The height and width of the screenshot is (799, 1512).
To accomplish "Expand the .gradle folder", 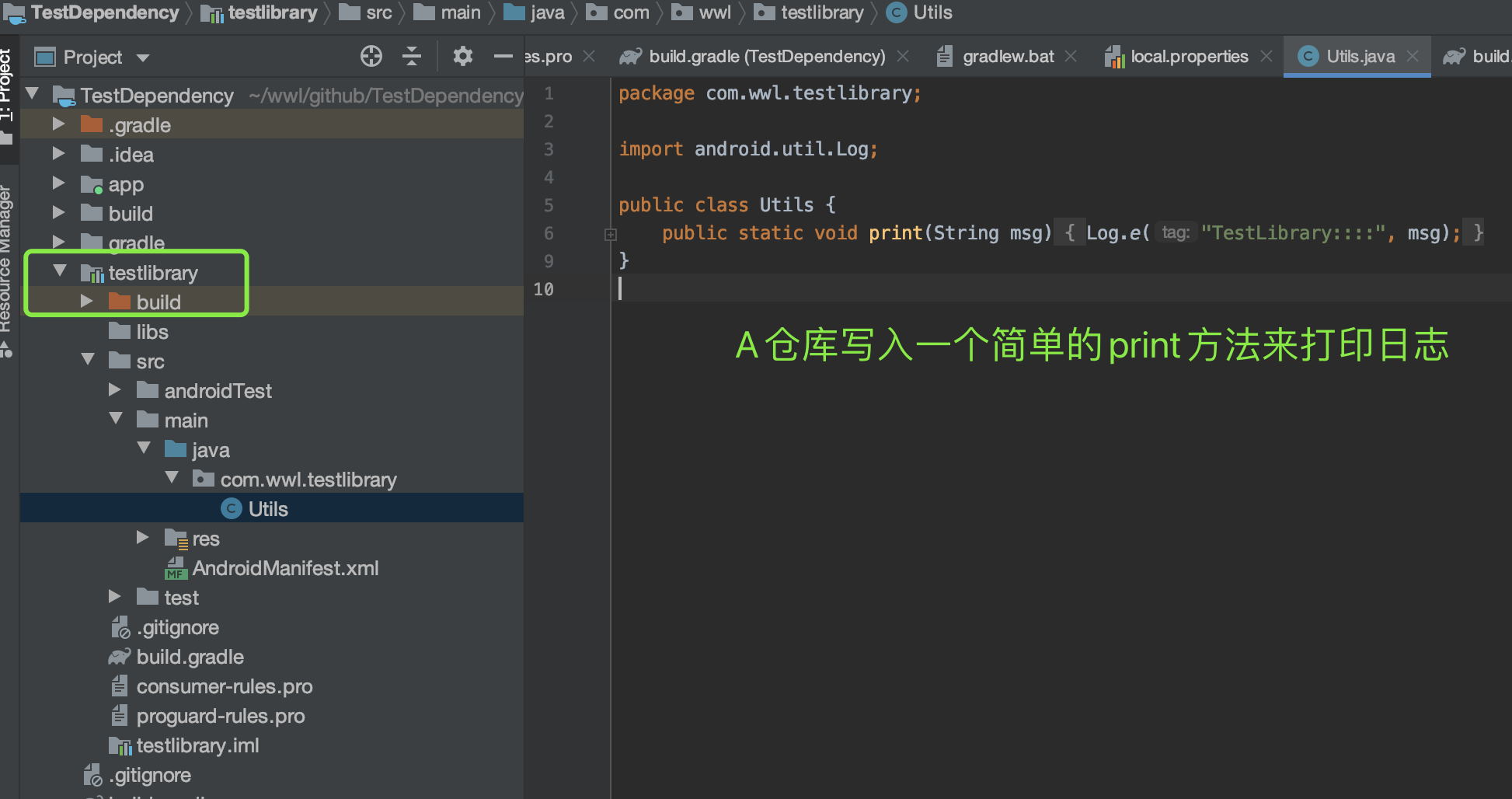I will pyautogui.click(x=58, y=124).
